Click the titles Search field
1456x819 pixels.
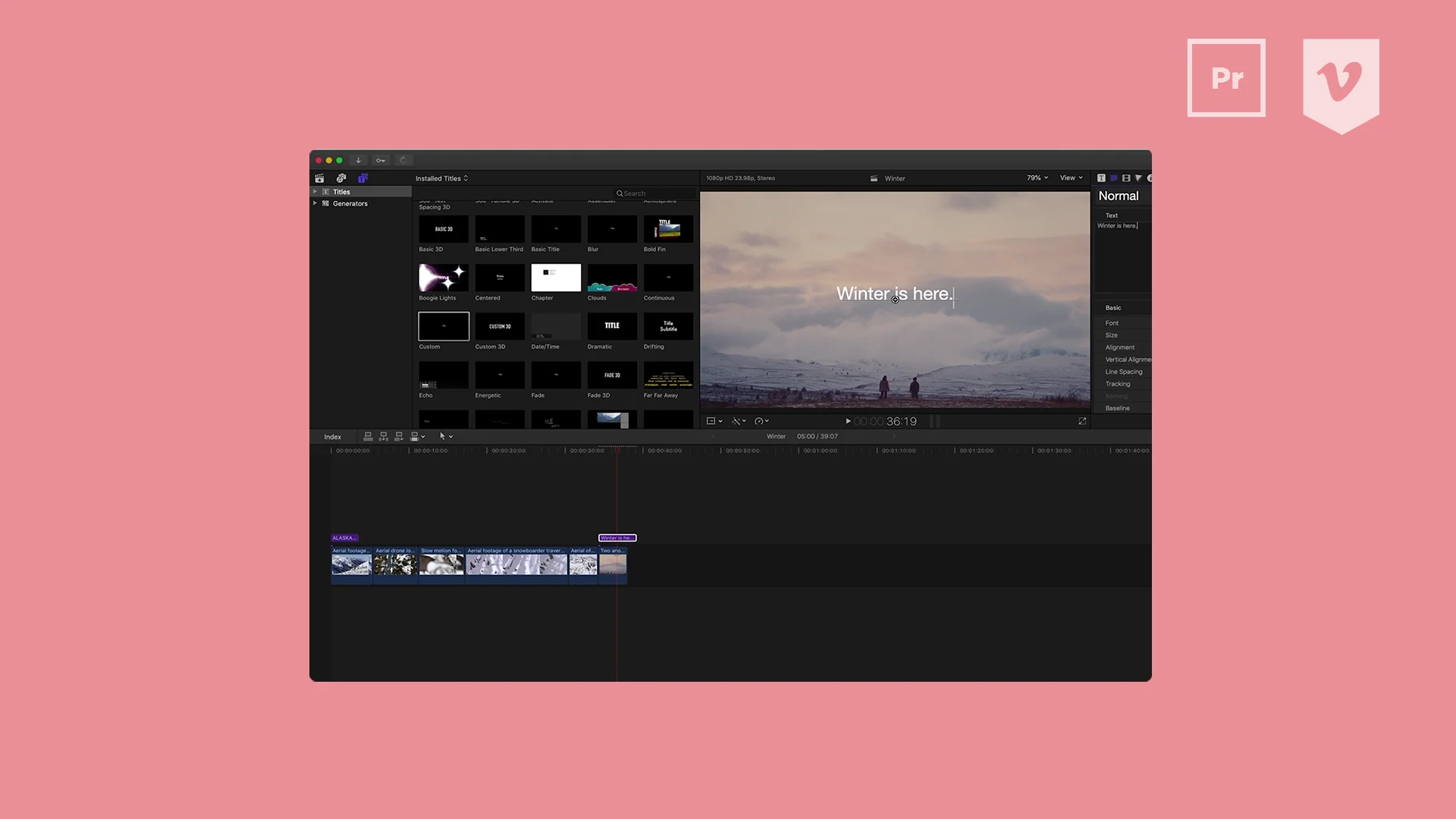point(654,193)
